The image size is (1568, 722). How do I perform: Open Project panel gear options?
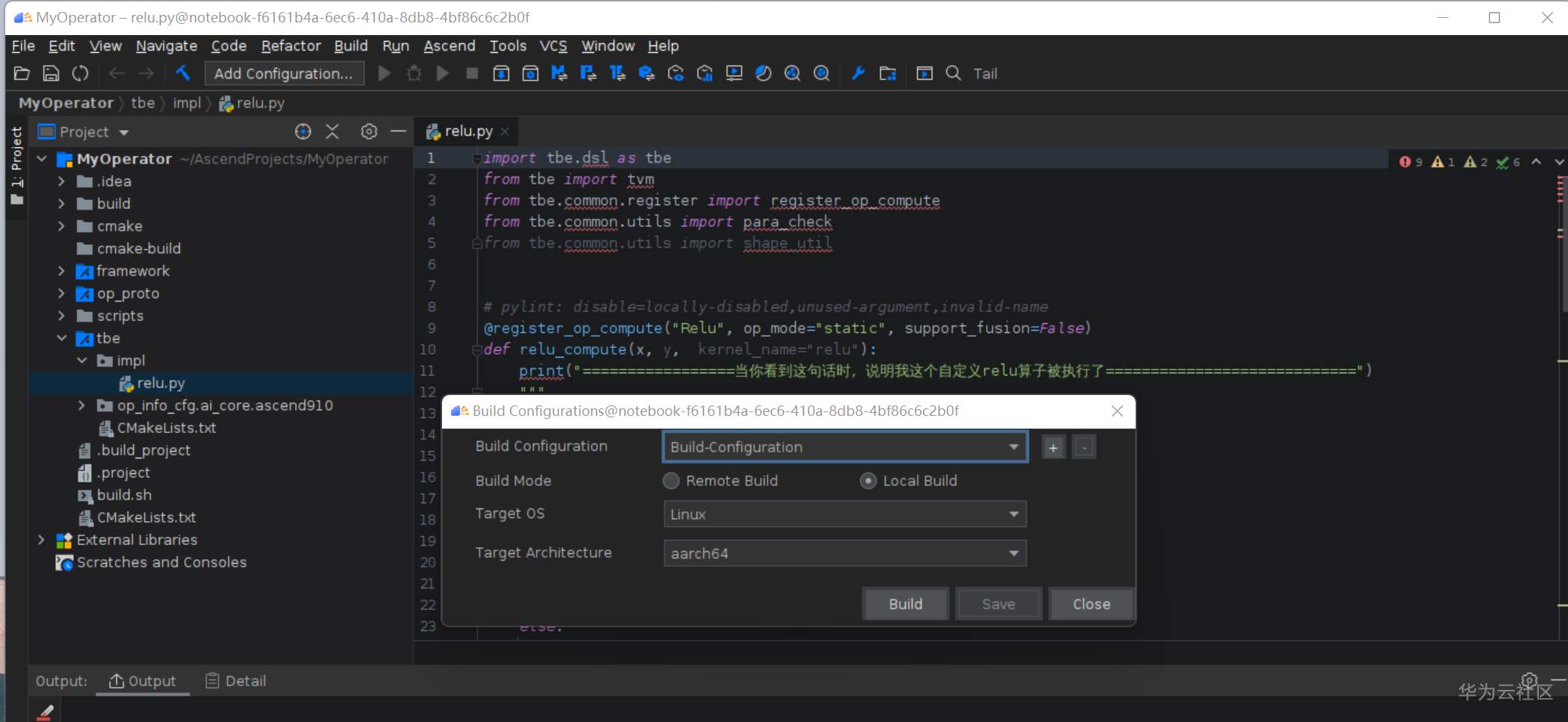[369, 132]
